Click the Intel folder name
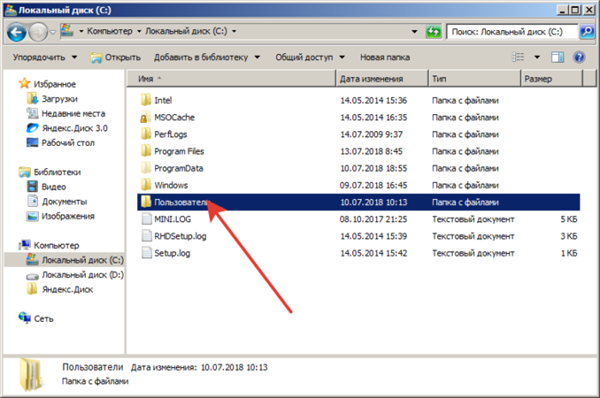The image size is (600, 398). point(163,100)
